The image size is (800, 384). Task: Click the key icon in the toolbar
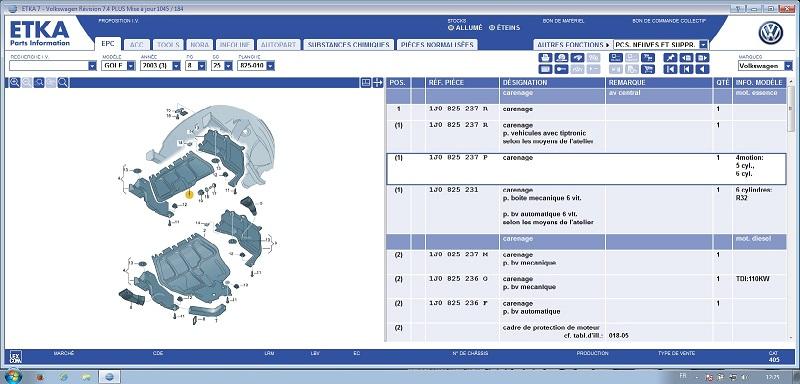pyautogui.click(x=561, y=69)
